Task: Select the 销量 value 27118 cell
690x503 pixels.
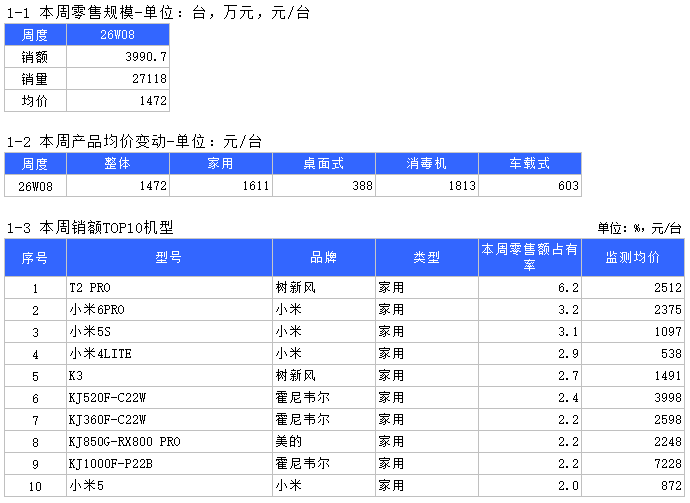Action: click(x=117, y=79)
